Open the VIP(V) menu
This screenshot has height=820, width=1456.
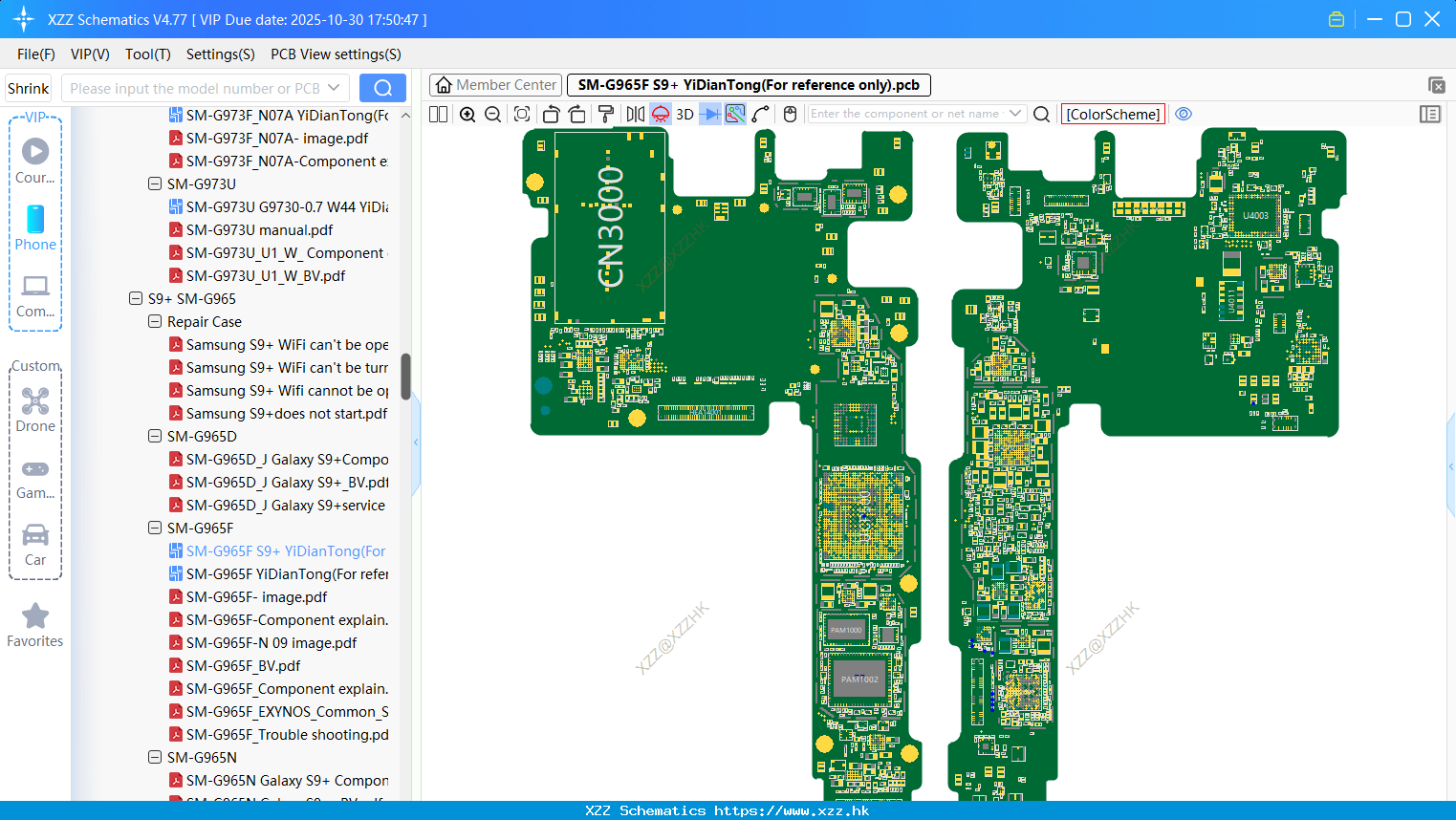click(90, 54)
